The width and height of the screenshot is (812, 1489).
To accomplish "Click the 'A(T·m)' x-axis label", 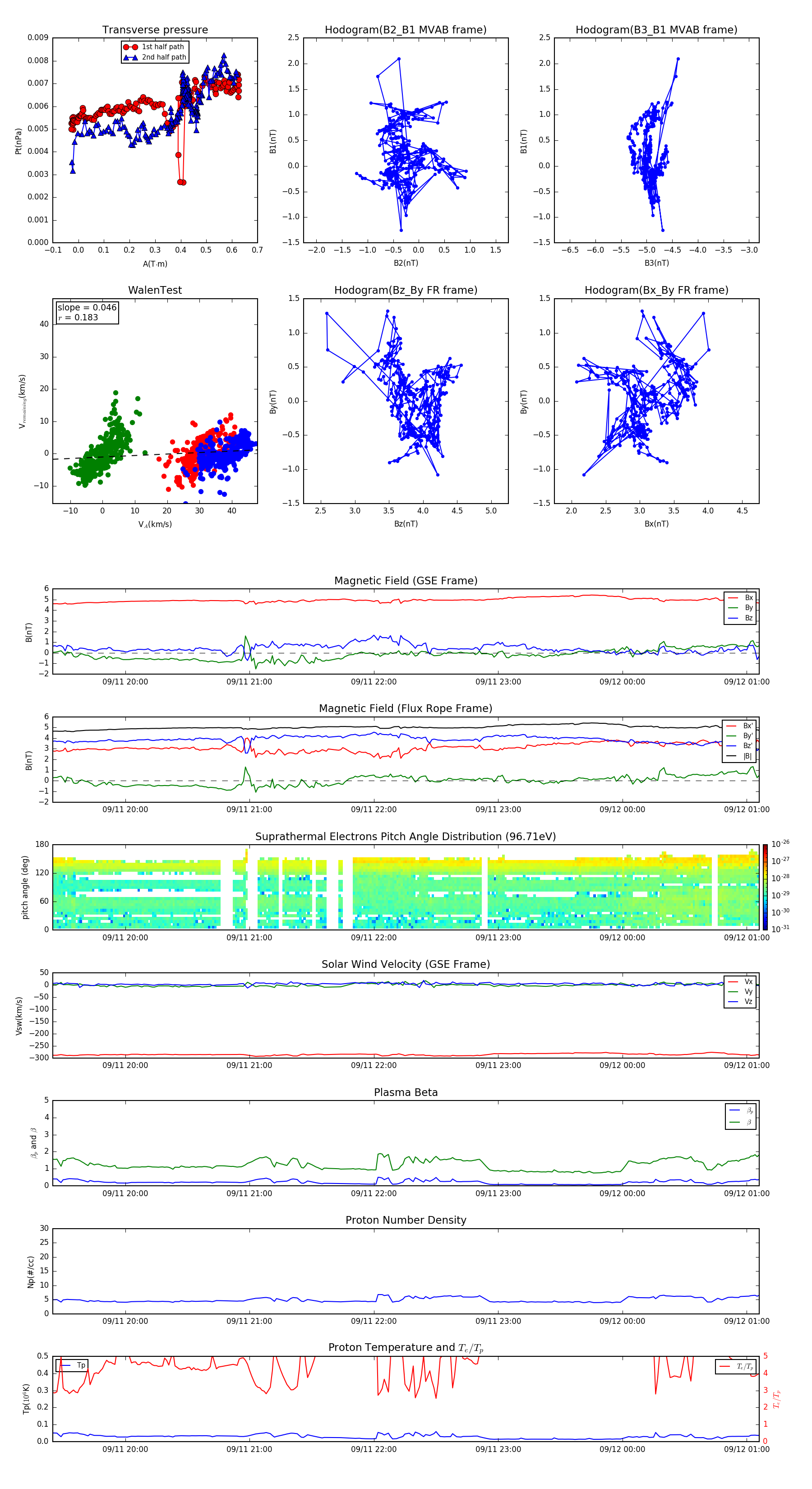I will (155, 264).
